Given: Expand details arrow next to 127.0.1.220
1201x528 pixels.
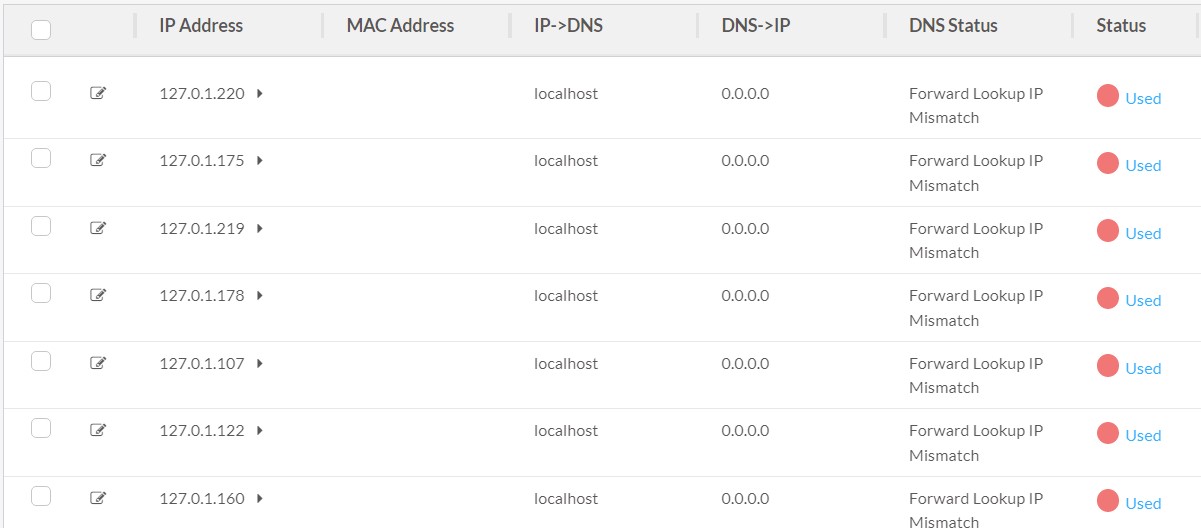Looking at the screenshot, I should point(260,94).
